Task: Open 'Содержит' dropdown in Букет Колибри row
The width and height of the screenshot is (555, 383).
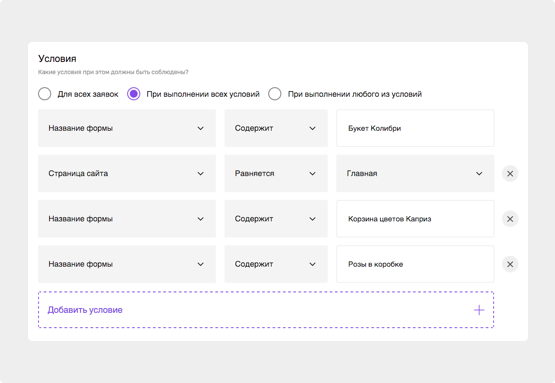Action: point(276,128)
